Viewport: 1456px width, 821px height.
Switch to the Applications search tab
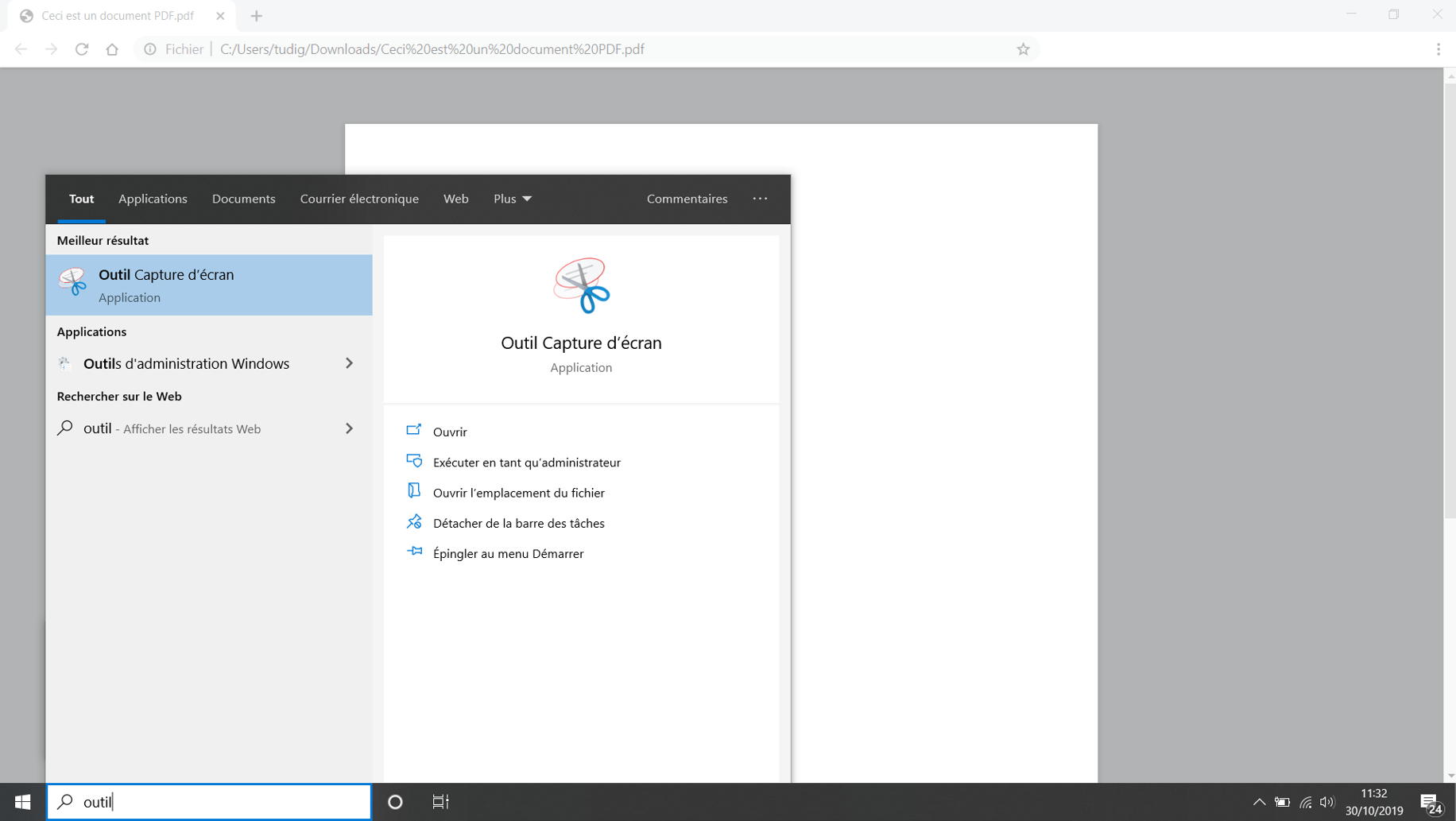[153, 199]
